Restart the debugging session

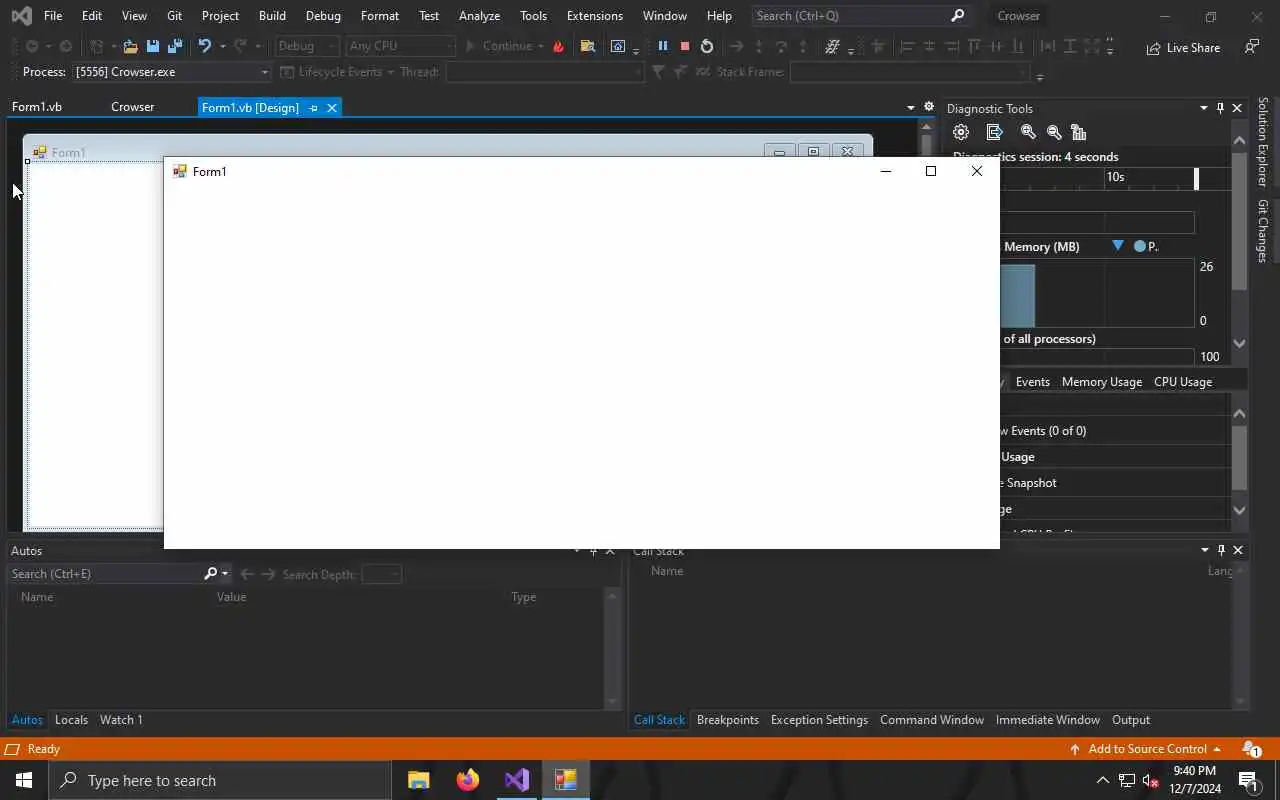[x=707, y=46]
